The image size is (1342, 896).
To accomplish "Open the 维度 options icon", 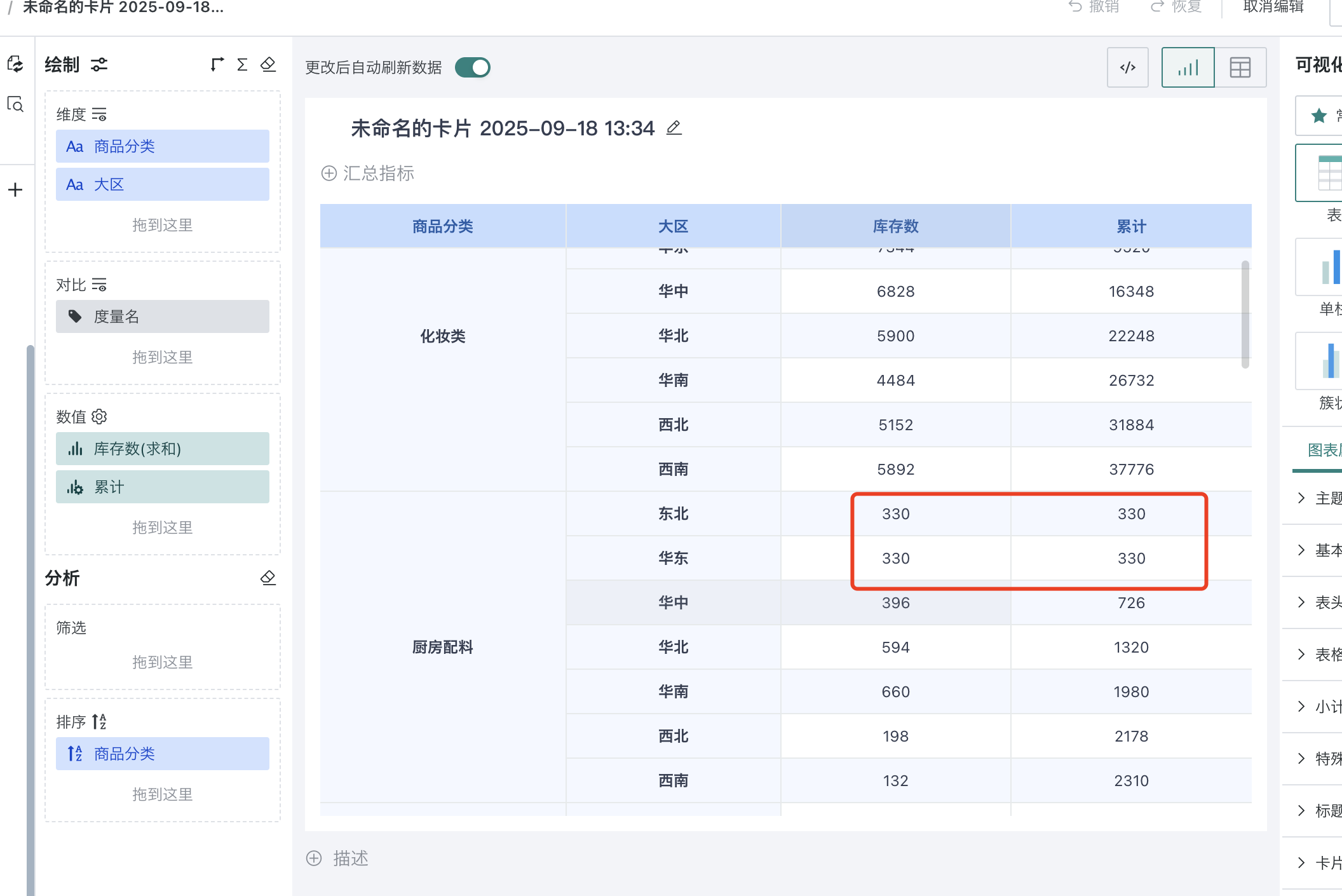I will [x=99, y=114].
